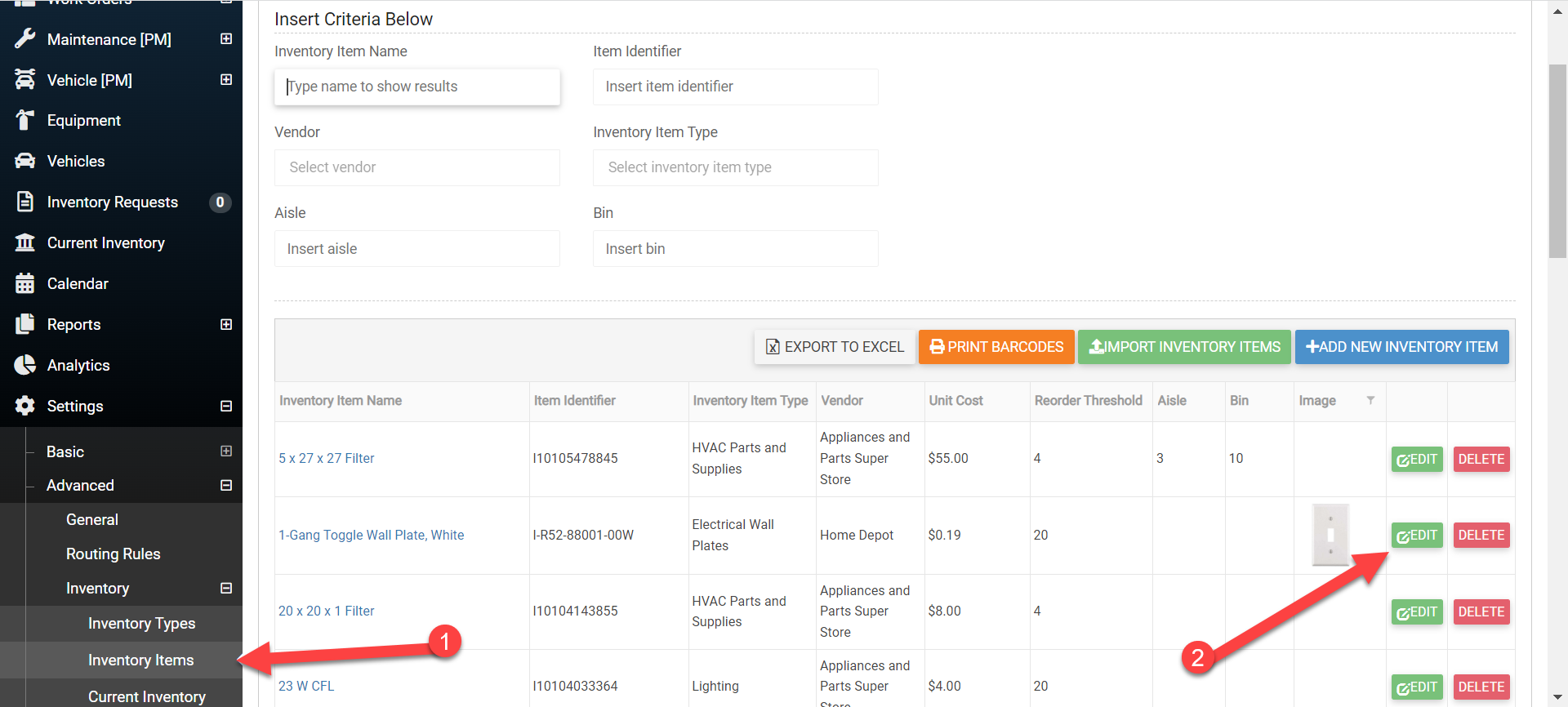Go to Routing Rules settings
The width and height of the screenshot is (1568, 707).
[113, 554]
